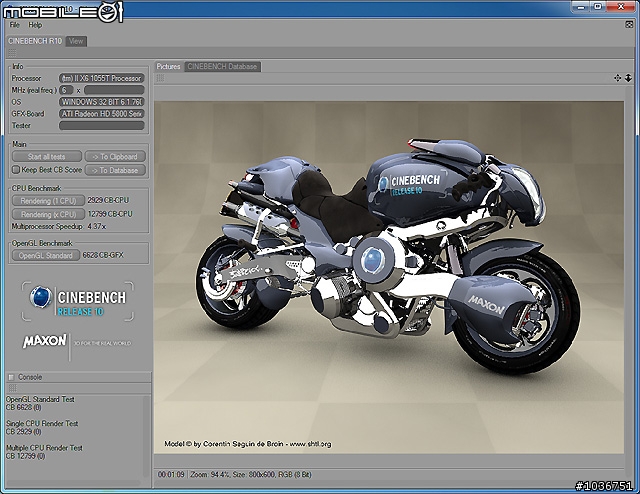Click the move view cross-arrows icon
The width and height of the screenshot is (640, 494).
618,78
